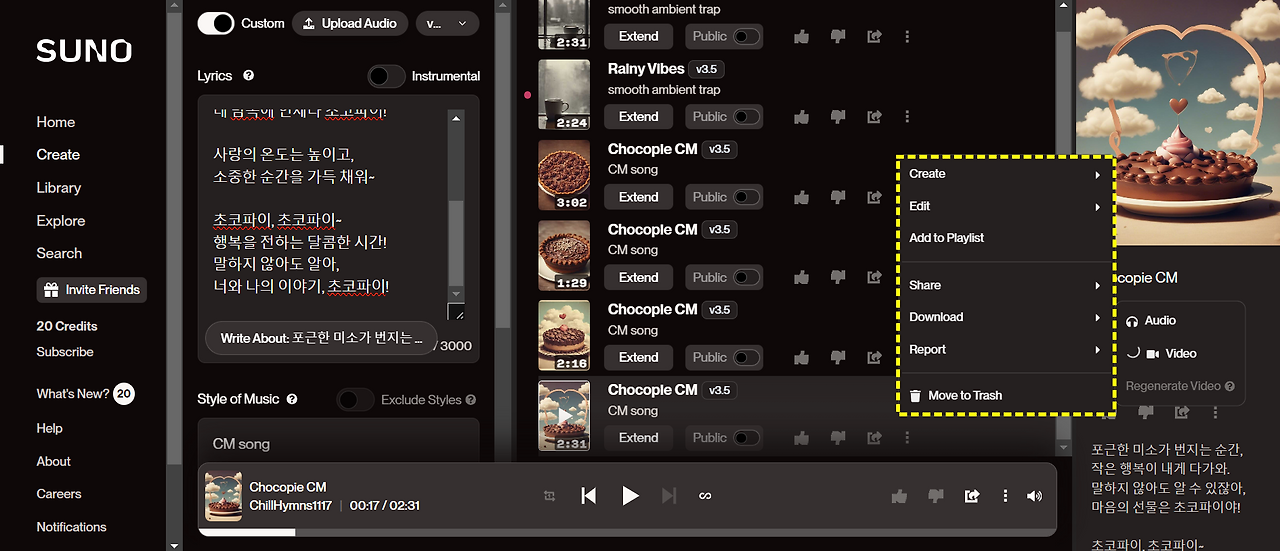Skip to next track
1280x551 pixels.
point(670,496)
